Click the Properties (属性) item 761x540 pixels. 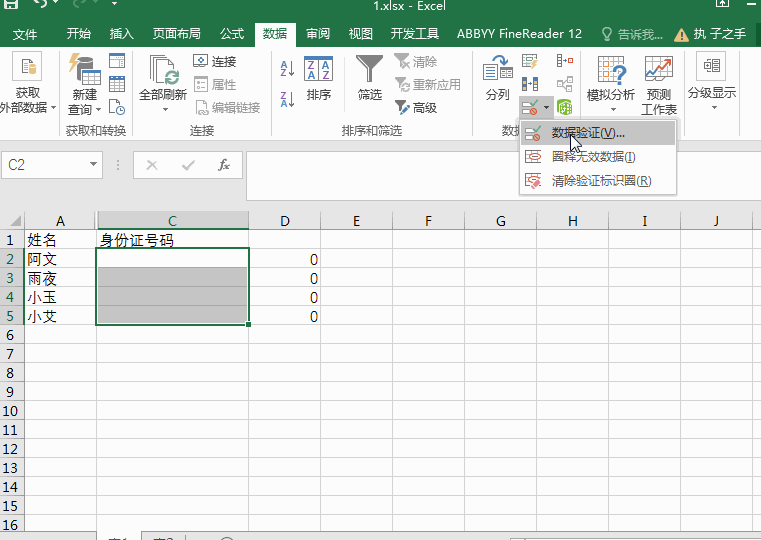pyautogui.click(x=215, y=84)
